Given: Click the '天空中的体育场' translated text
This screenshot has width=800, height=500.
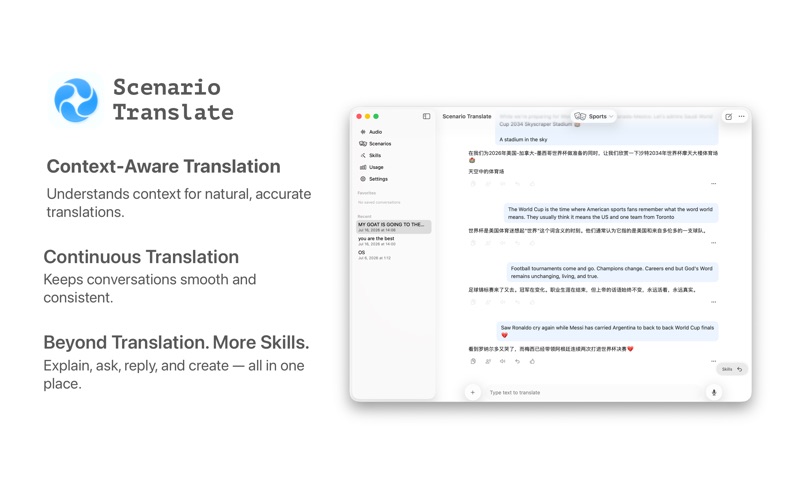Looking at the screenshot, I should (x=486, y=171).
